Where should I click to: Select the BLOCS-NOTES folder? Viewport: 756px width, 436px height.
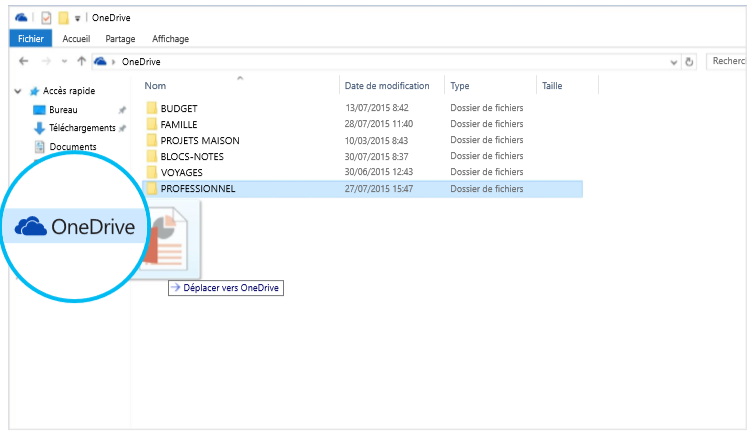[x=192, y=156]
